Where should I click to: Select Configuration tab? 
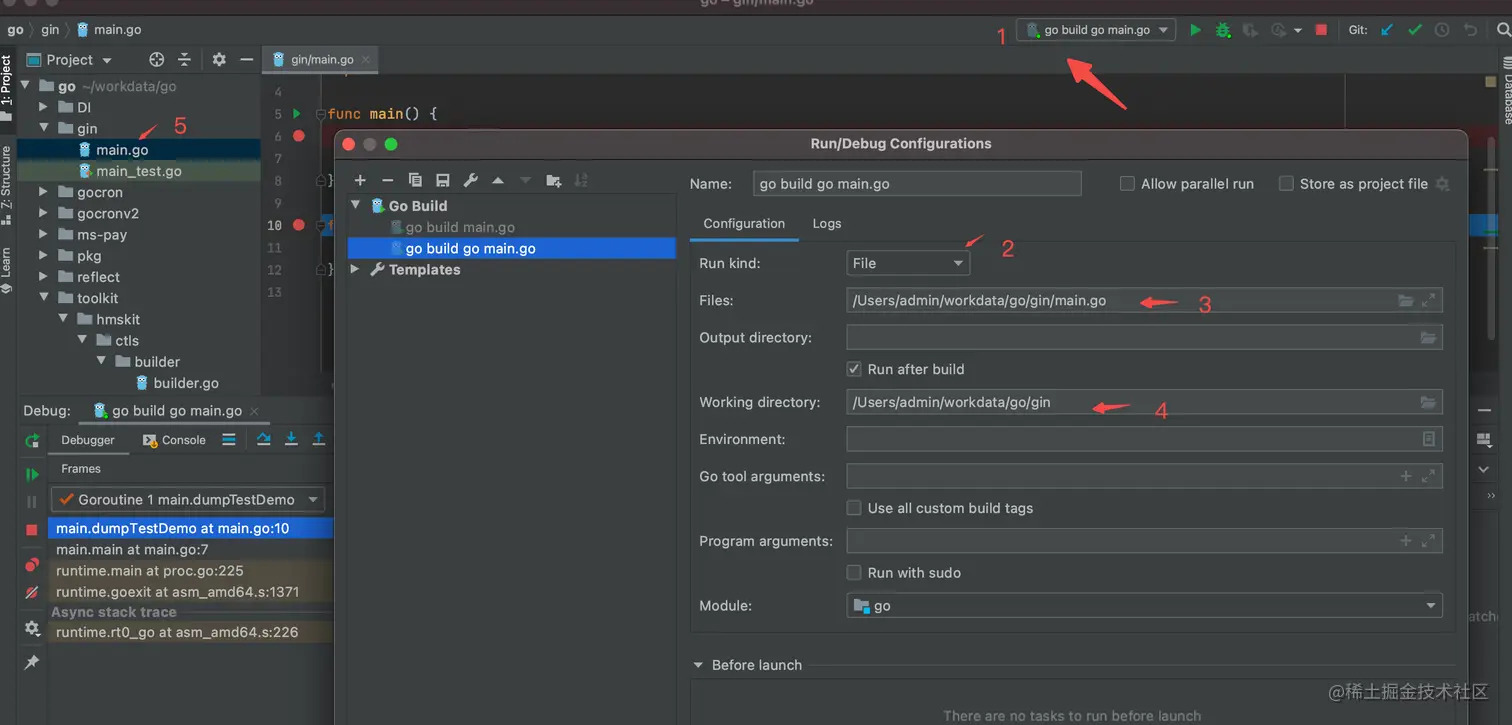pos(744,224)
